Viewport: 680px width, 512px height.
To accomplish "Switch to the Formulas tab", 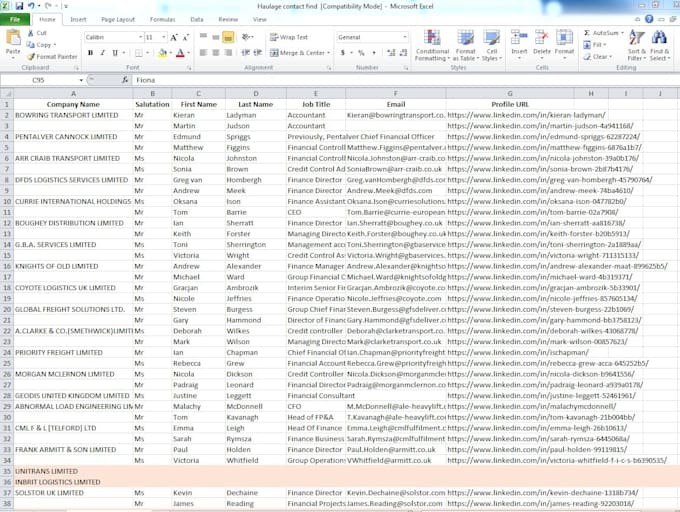I will coord(163,20).
